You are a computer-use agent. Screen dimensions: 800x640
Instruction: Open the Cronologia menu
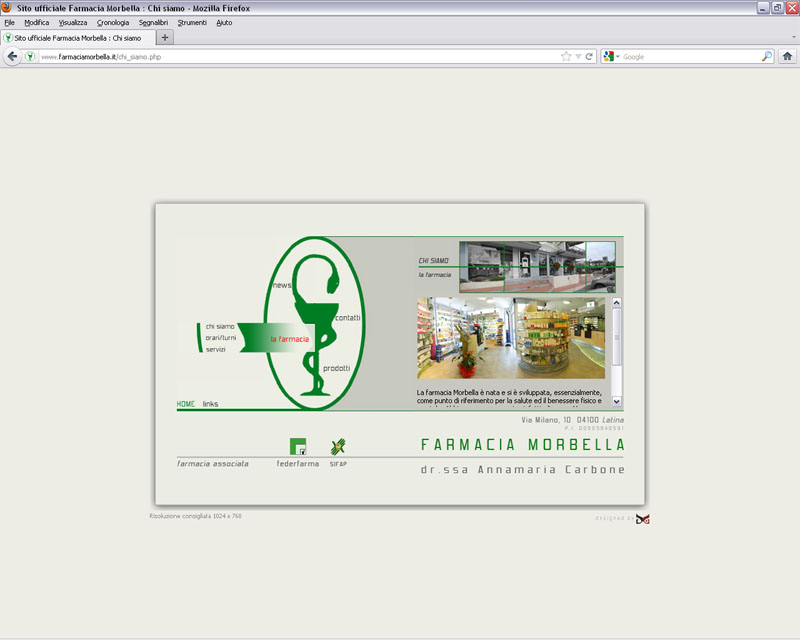(x=113, y=22)
